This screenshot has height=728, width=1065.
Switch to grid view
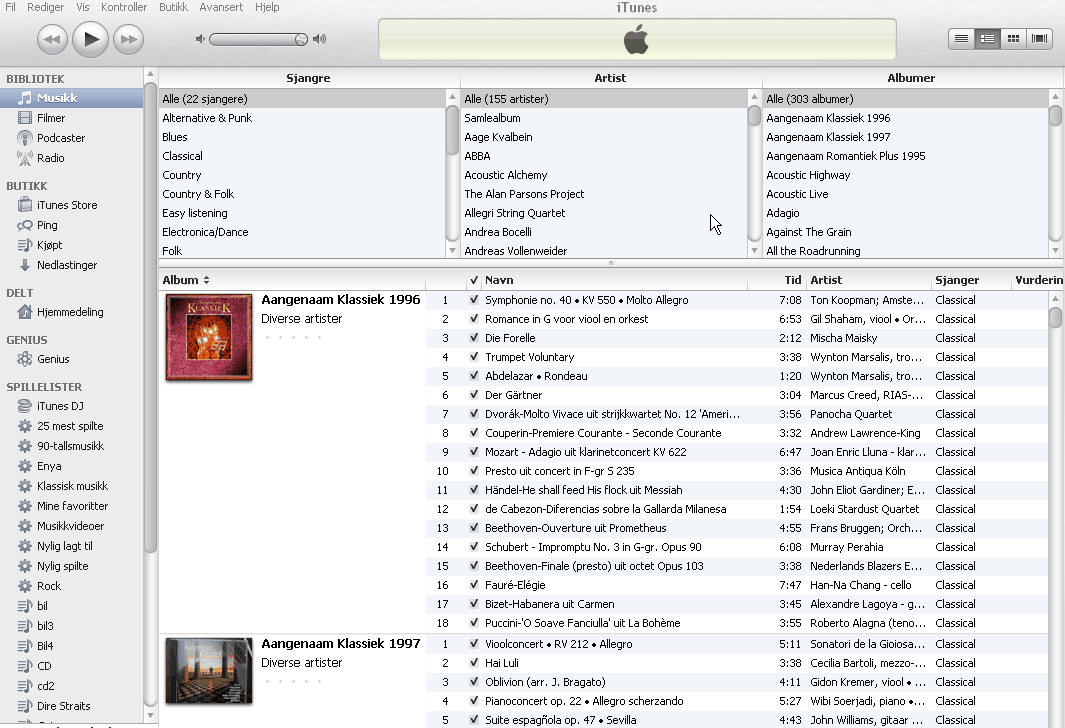(x=1013, y=39)
